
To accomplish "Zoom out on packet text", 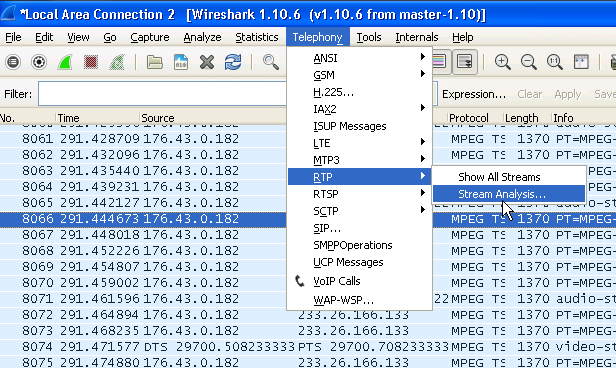I will click(528, 62).
